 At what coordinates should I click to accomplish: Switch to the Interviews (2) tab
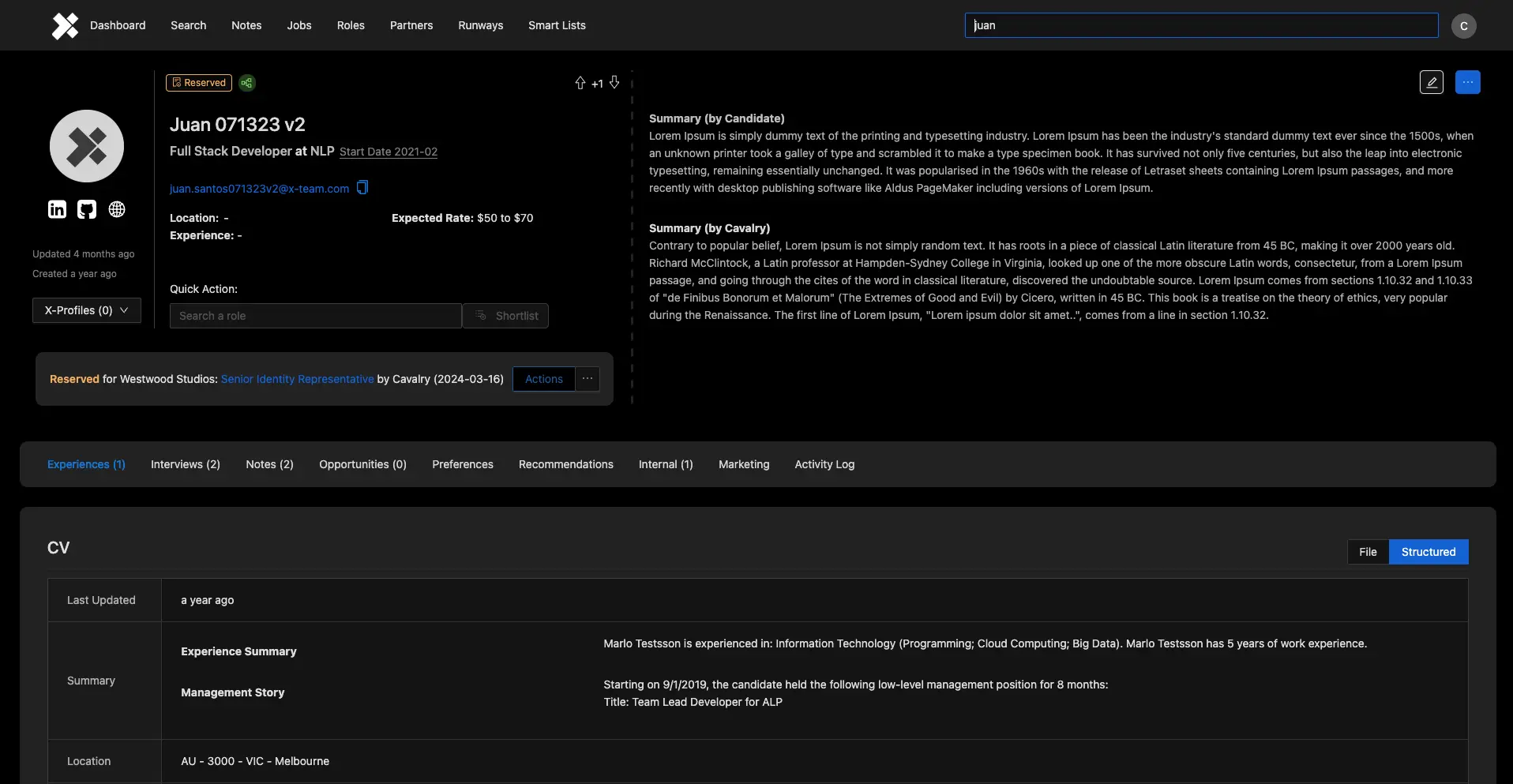click(x=185, y=464)
